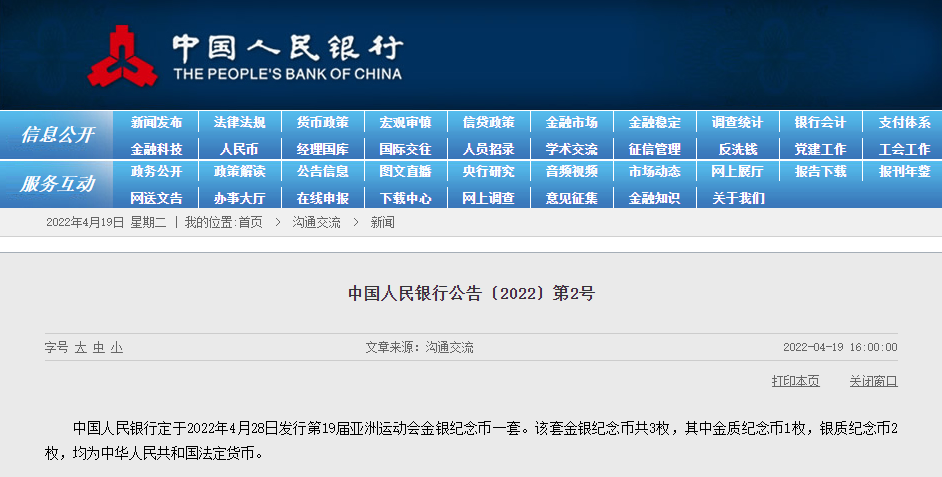Set font size to 小
The width and height of the screenshot is (942, 477).
point(117,348)
